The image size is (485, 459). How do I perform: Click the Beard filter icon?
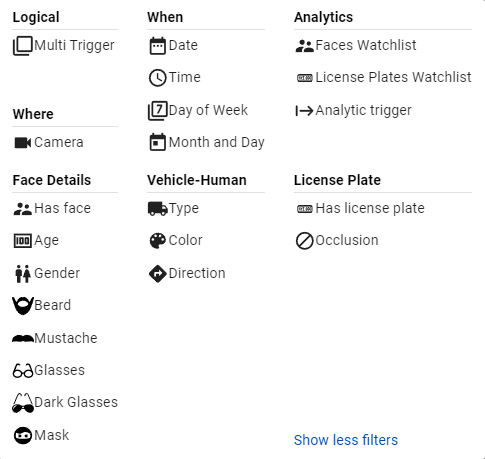pyautogui.click(x=23, y=306)
